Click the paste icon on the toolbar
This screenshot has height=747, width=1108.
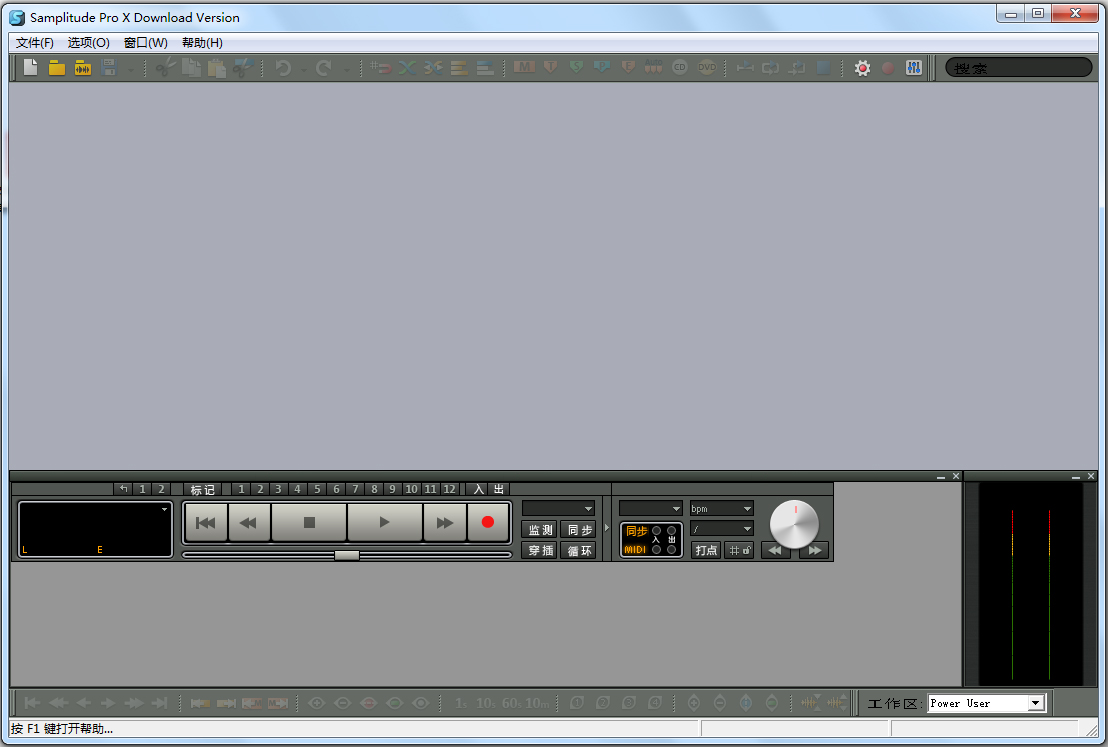point(217,67)
